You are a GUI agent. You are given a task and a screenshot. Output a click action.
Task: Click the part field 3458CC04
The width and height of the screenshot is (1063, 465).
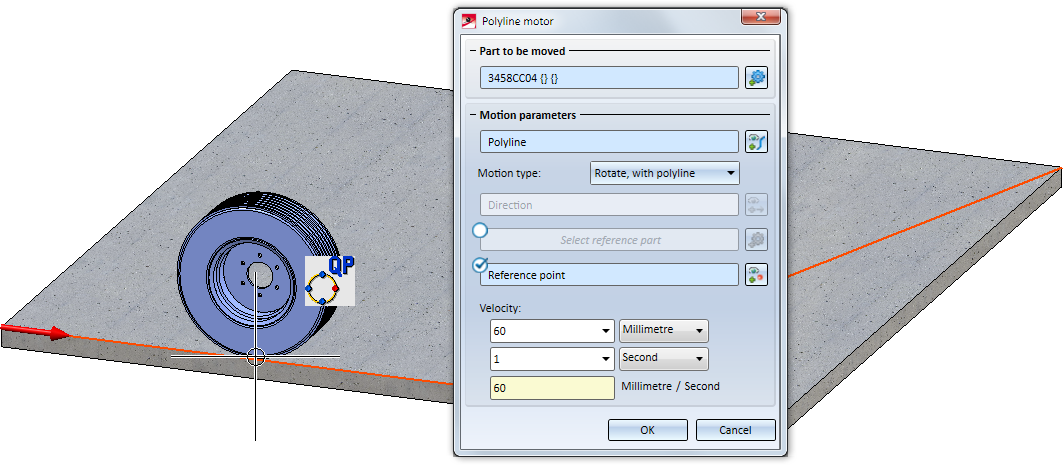click(x=609, y=77)
